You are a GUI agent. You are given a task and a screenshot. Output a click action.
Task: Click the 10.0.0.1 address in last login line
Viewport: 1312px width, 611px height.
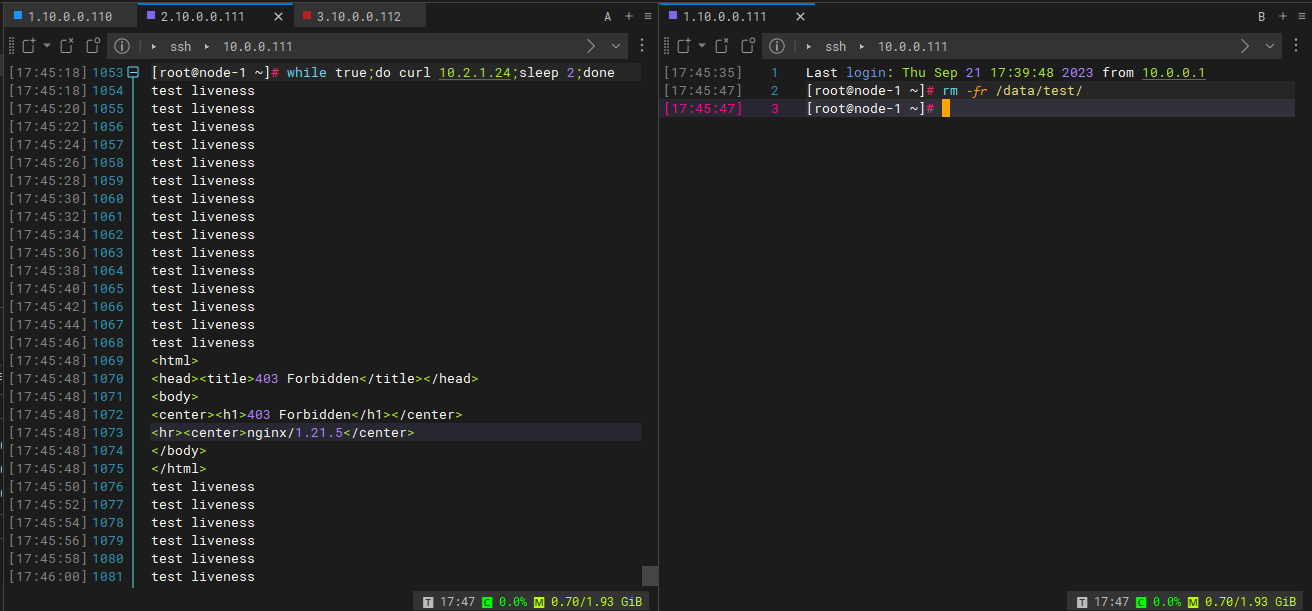coord(1174,73)
